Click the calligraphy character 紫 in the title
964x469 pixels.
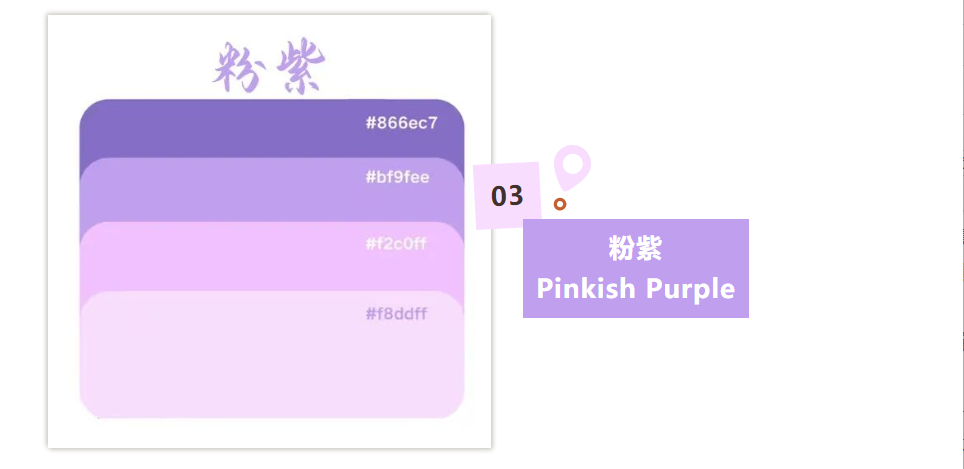(x=299, y=68)
